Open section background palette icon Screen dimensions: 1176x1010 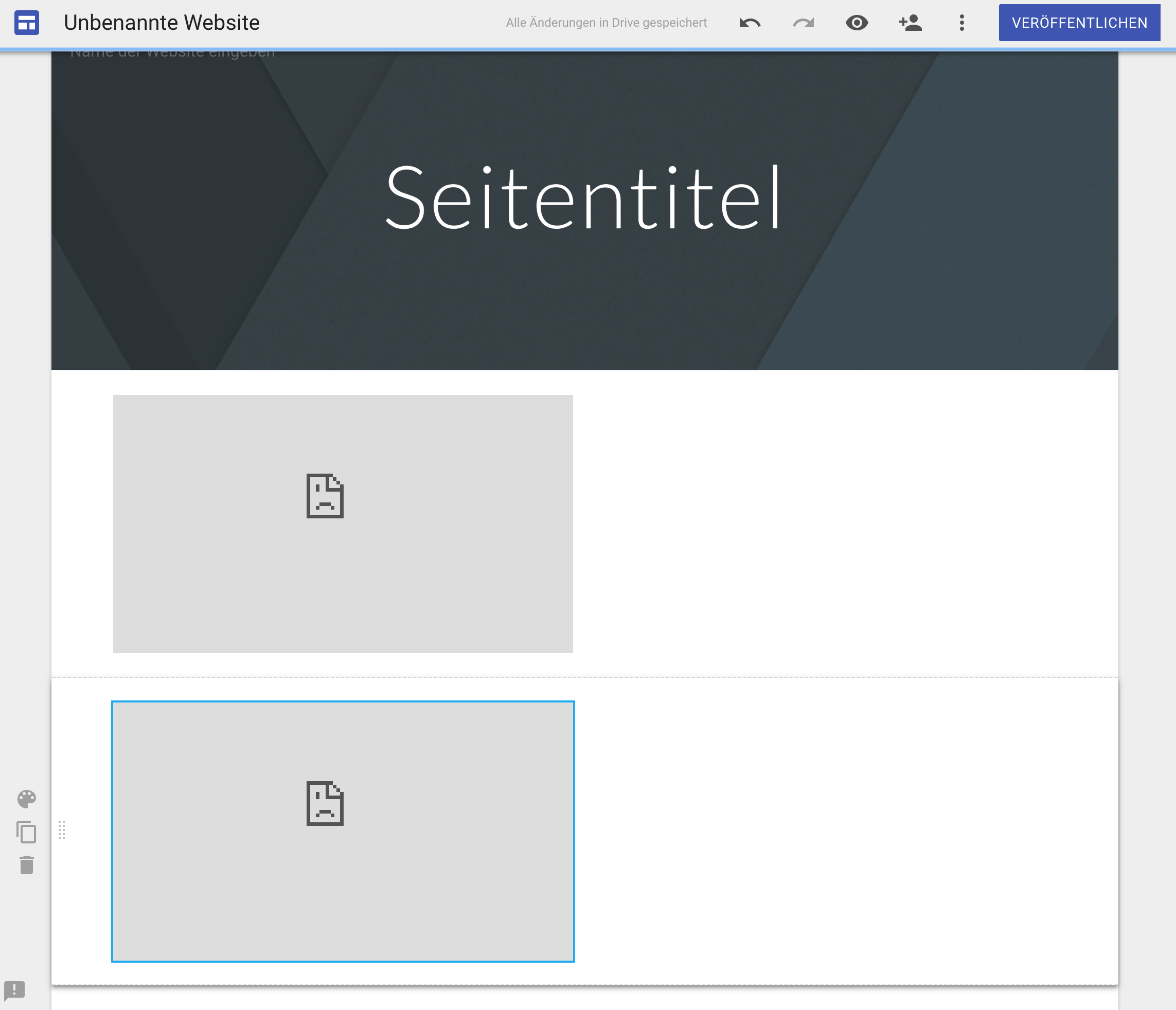(x=27, y=799)
